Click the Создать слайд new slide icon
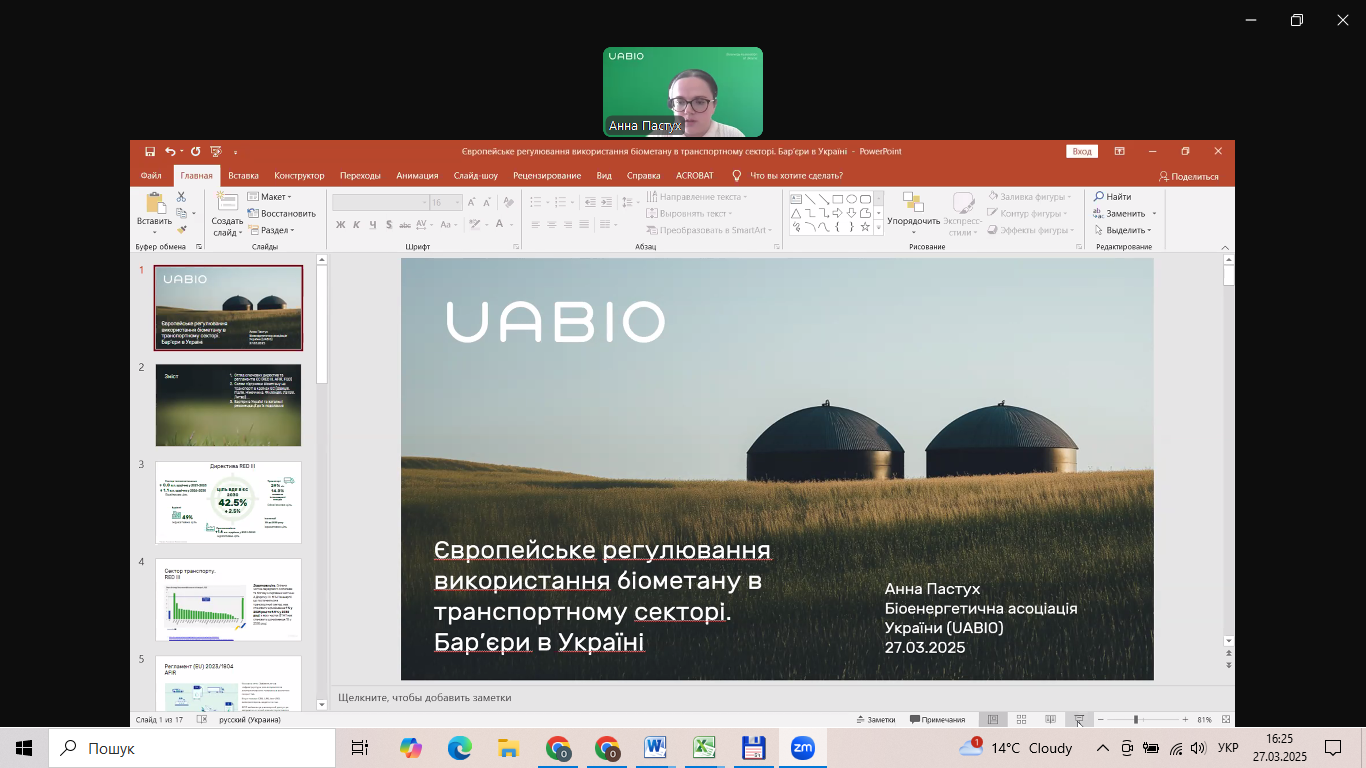 point(227,202)
